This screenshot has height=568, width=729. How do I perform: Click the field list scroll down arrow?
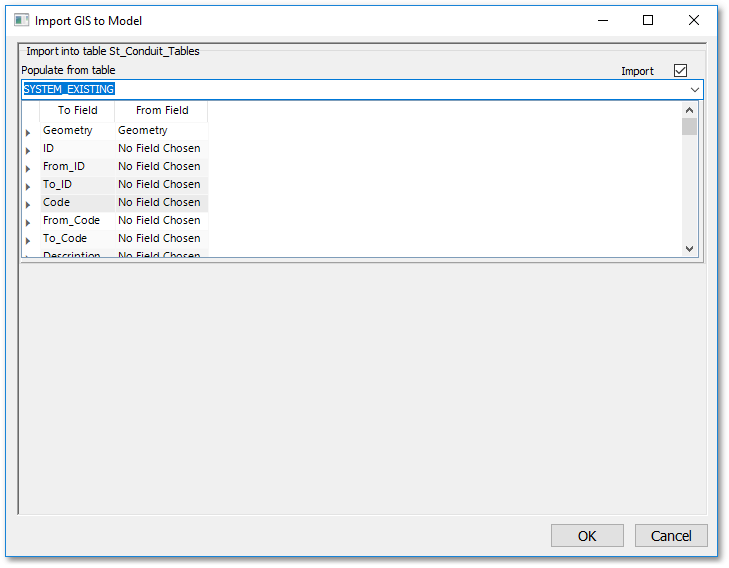click(x=689, y=249)
